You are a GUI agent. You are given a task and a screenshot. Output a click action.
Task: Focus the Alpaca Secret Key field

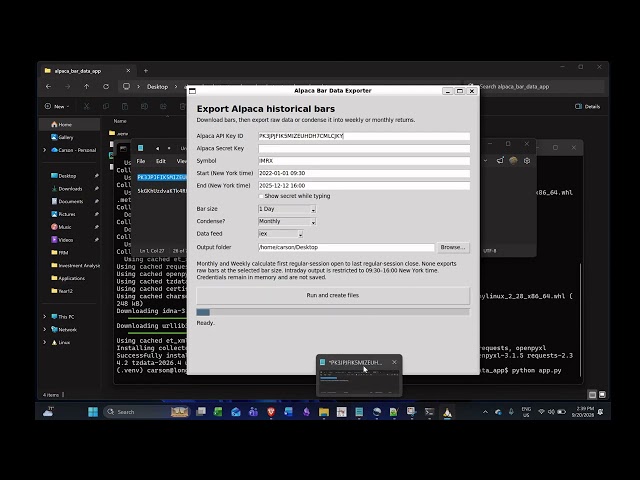coord(364,149)
